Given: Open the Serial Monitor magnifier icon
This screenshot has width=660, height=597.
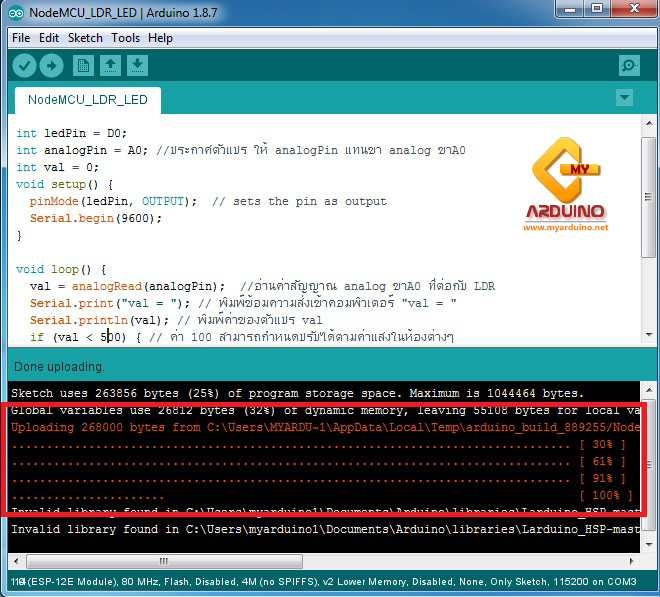Looking at the screenshot, I should [x=629, y=66].
